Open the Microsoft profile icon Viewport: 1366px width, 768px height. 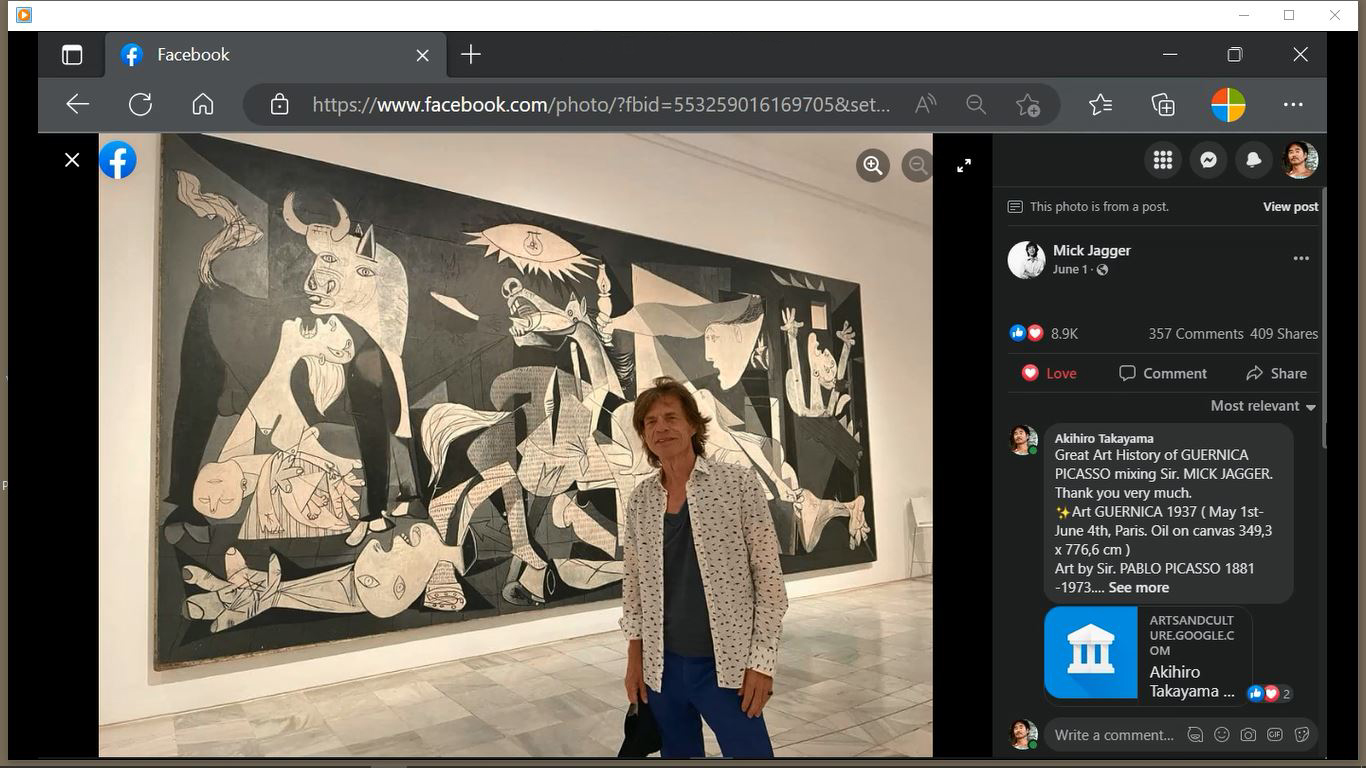tap(1228, 104)
